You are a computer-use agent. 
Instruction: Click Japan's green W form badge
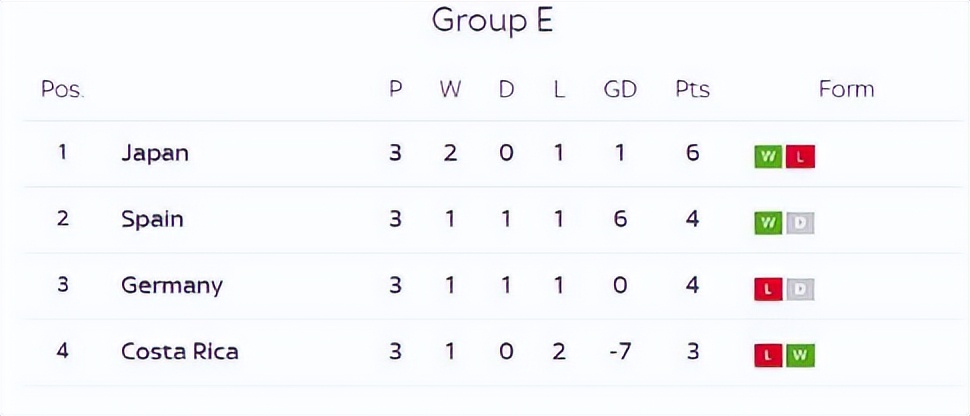pos(768,157)
